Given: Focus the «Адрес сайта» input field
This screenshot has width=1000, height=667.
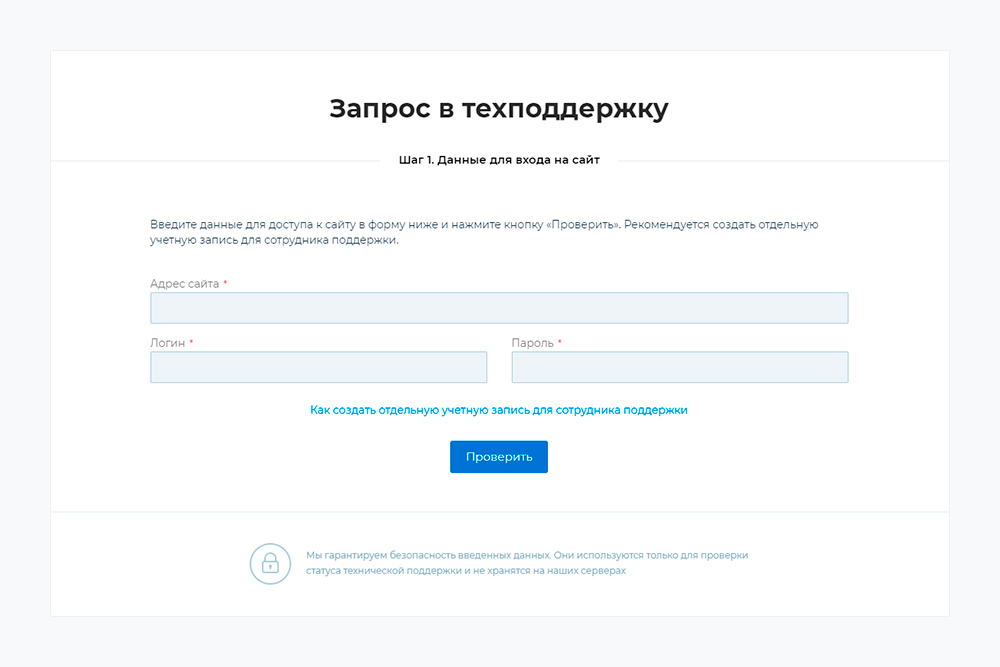Looking at the screenshot, I should [x=499, y=308].
